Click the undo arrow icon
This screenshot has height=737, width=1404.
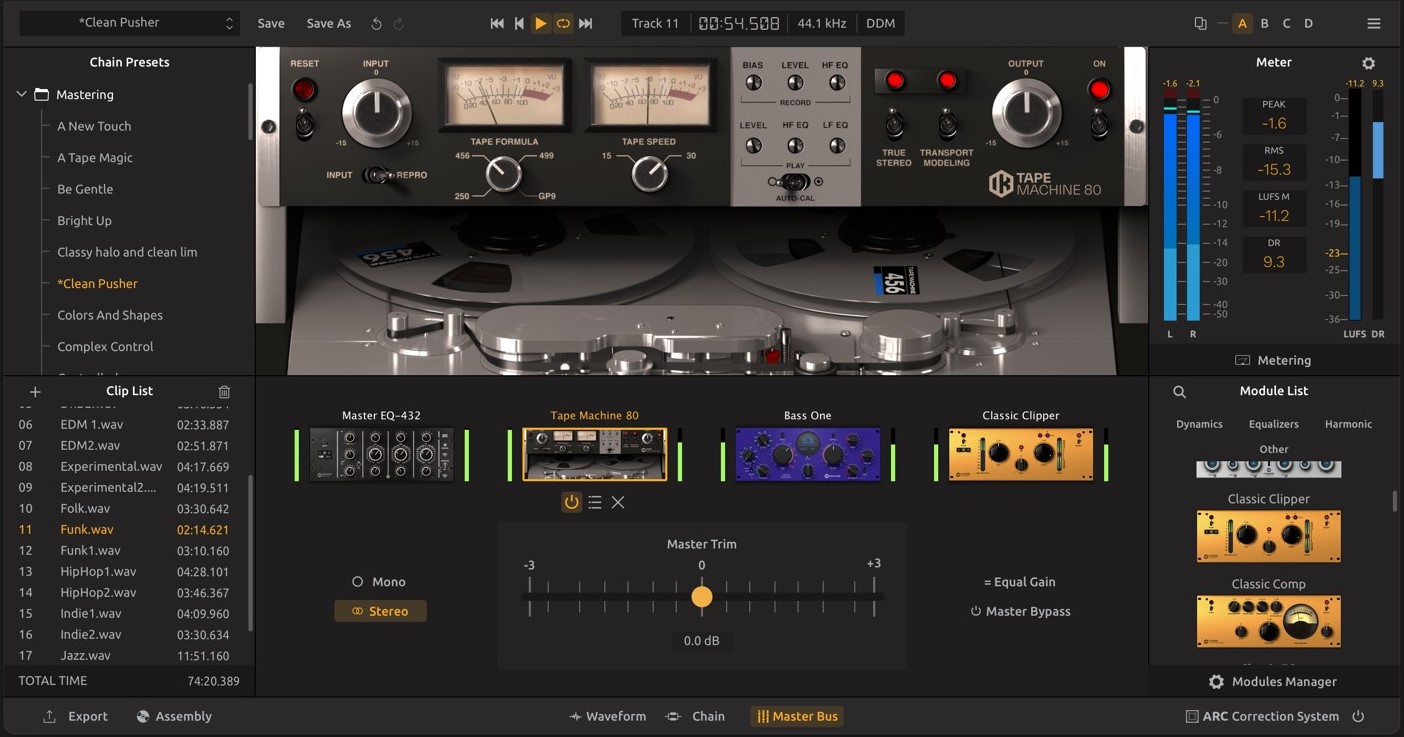pos(377,23)
